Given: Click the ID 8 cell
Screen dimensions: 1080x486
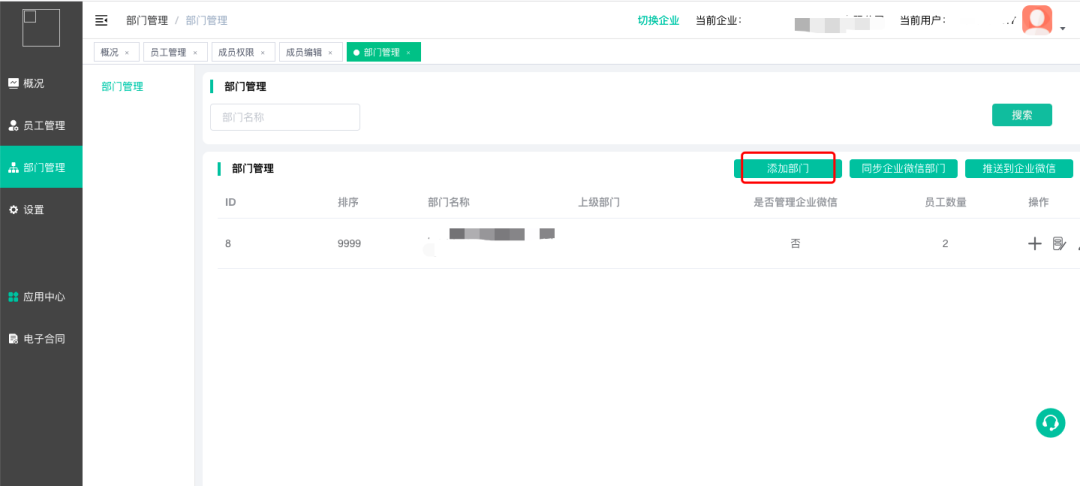Looking at the screenshot, I should [228, 244].
